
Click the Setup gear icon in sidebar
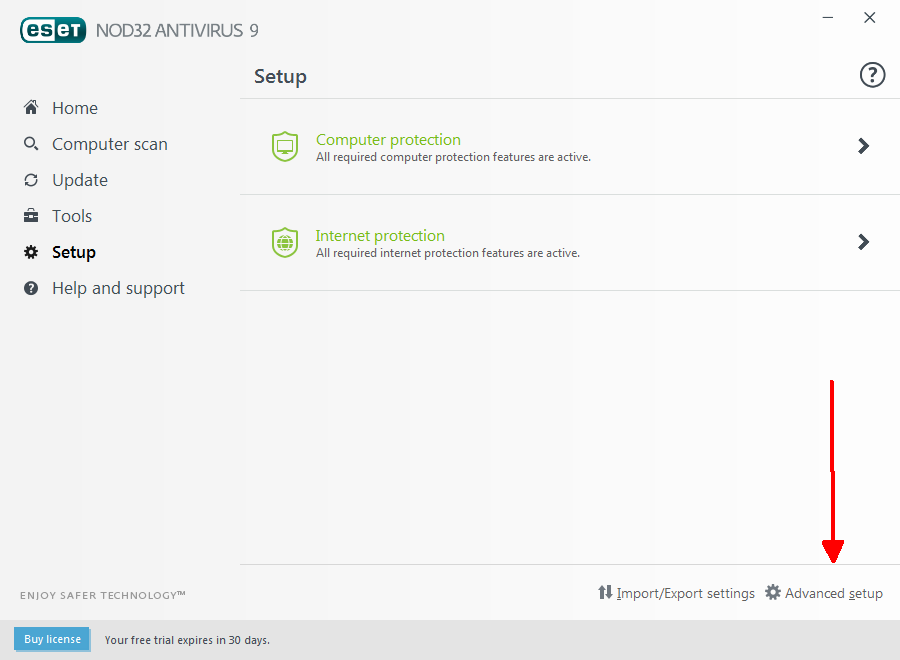[x=31, y=252]
